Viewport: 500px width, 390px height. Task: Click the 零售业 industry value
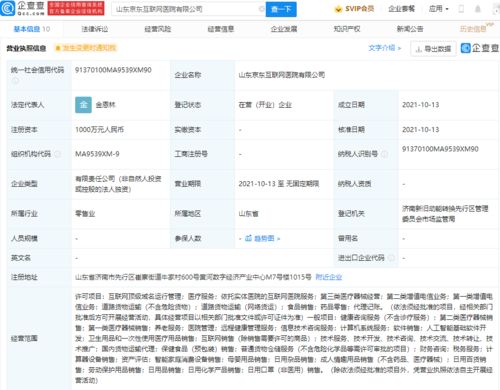pos(85,213)
